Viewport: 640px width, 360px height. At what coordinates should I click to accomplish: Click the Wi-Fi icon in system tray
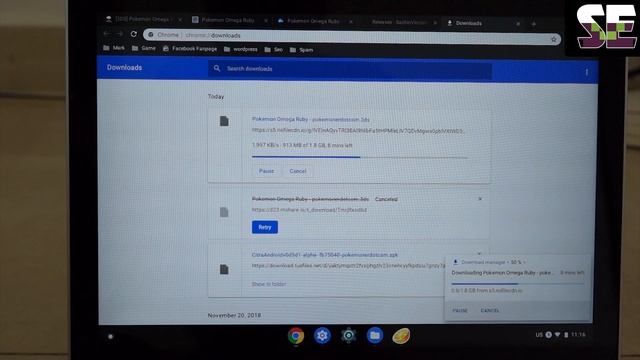558,335
